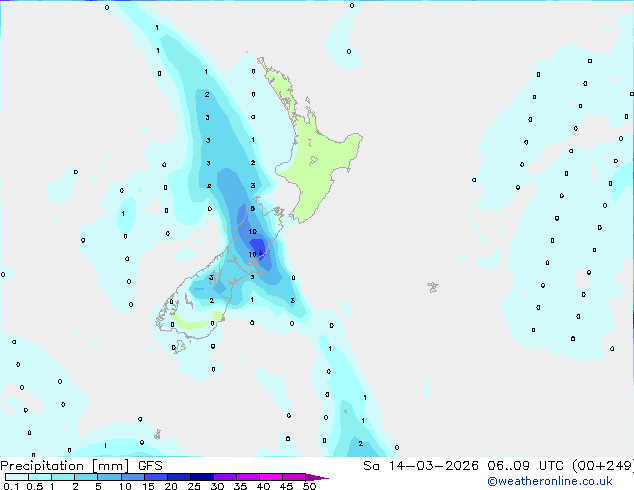Pick the 45–50 mm legend color swatch
This screenshot has height=490, width=634.
[x=294, y=477]
